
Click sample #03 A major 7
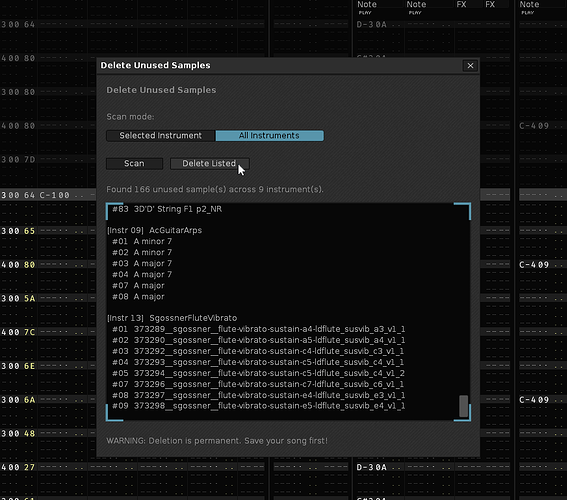[142, 264]
